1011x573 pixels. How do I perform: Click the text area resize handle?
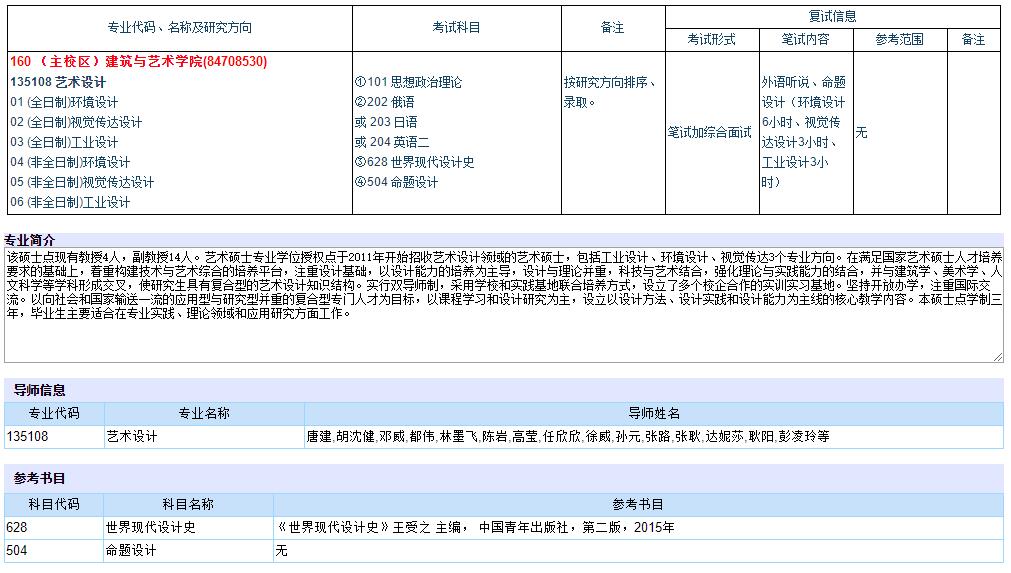998,356
